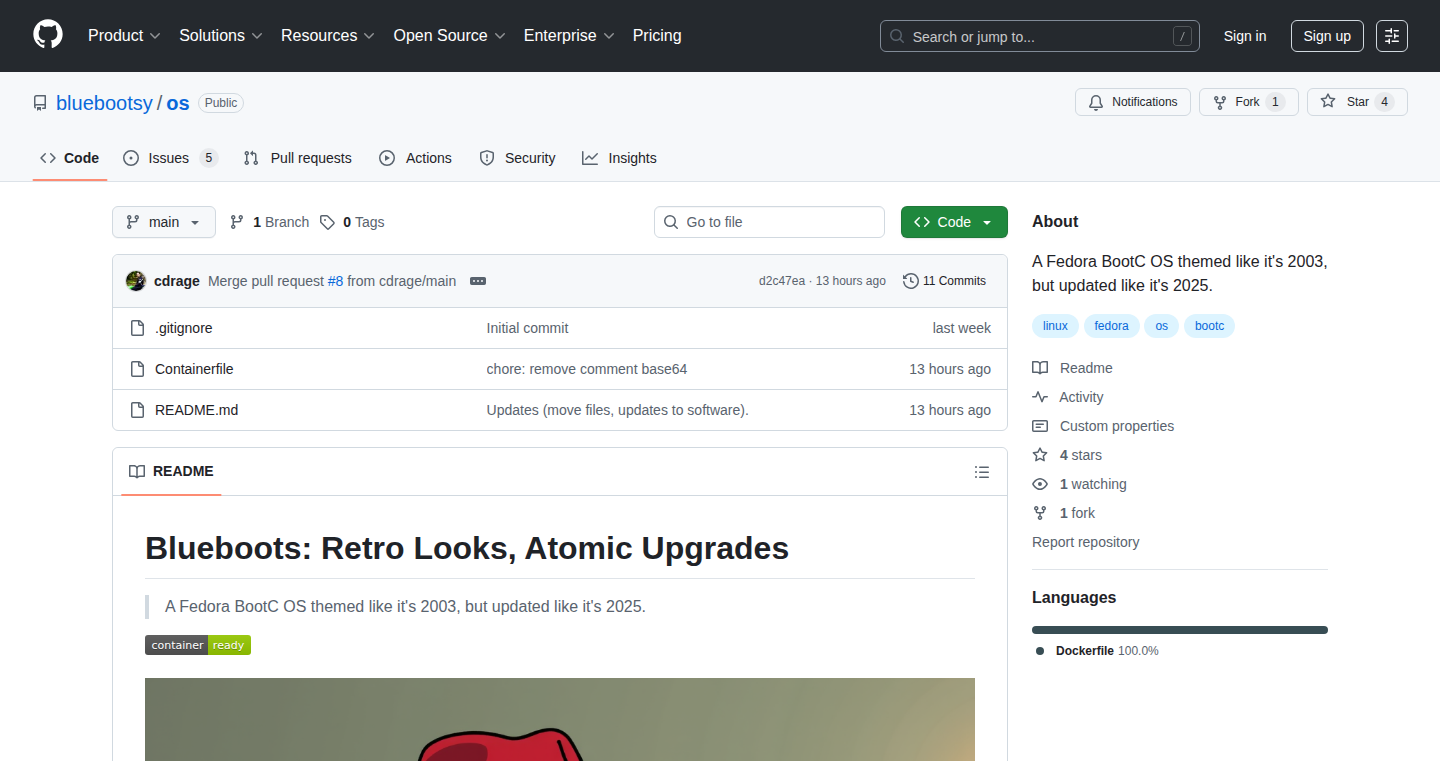Click the container ready badge
Viewport: 1440px width, 761px height.
point(198,645)
